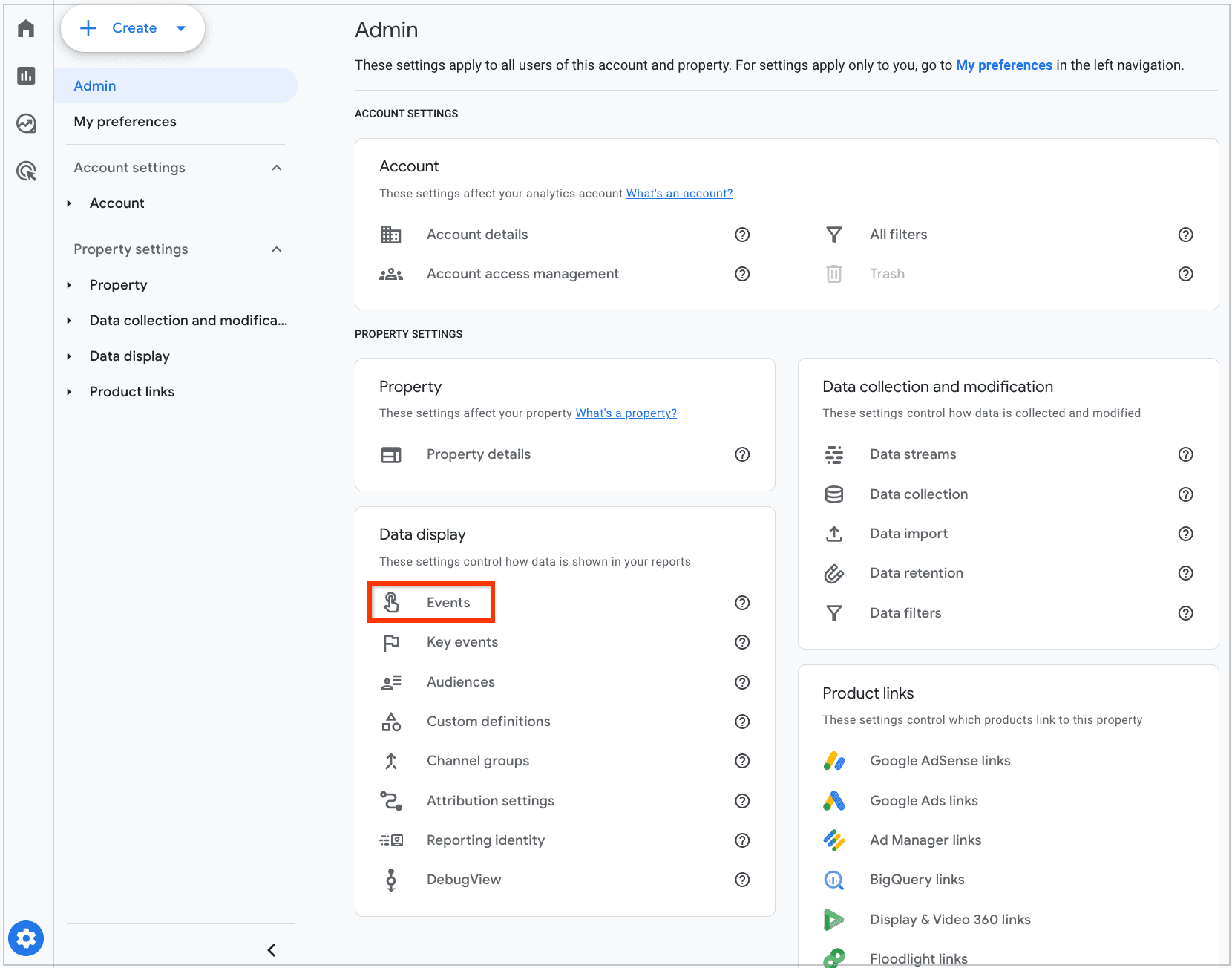Viewport: 1232px width, 968px height.
Task: Click help icon beside Data streams
Action: [x=1185, y=454]
